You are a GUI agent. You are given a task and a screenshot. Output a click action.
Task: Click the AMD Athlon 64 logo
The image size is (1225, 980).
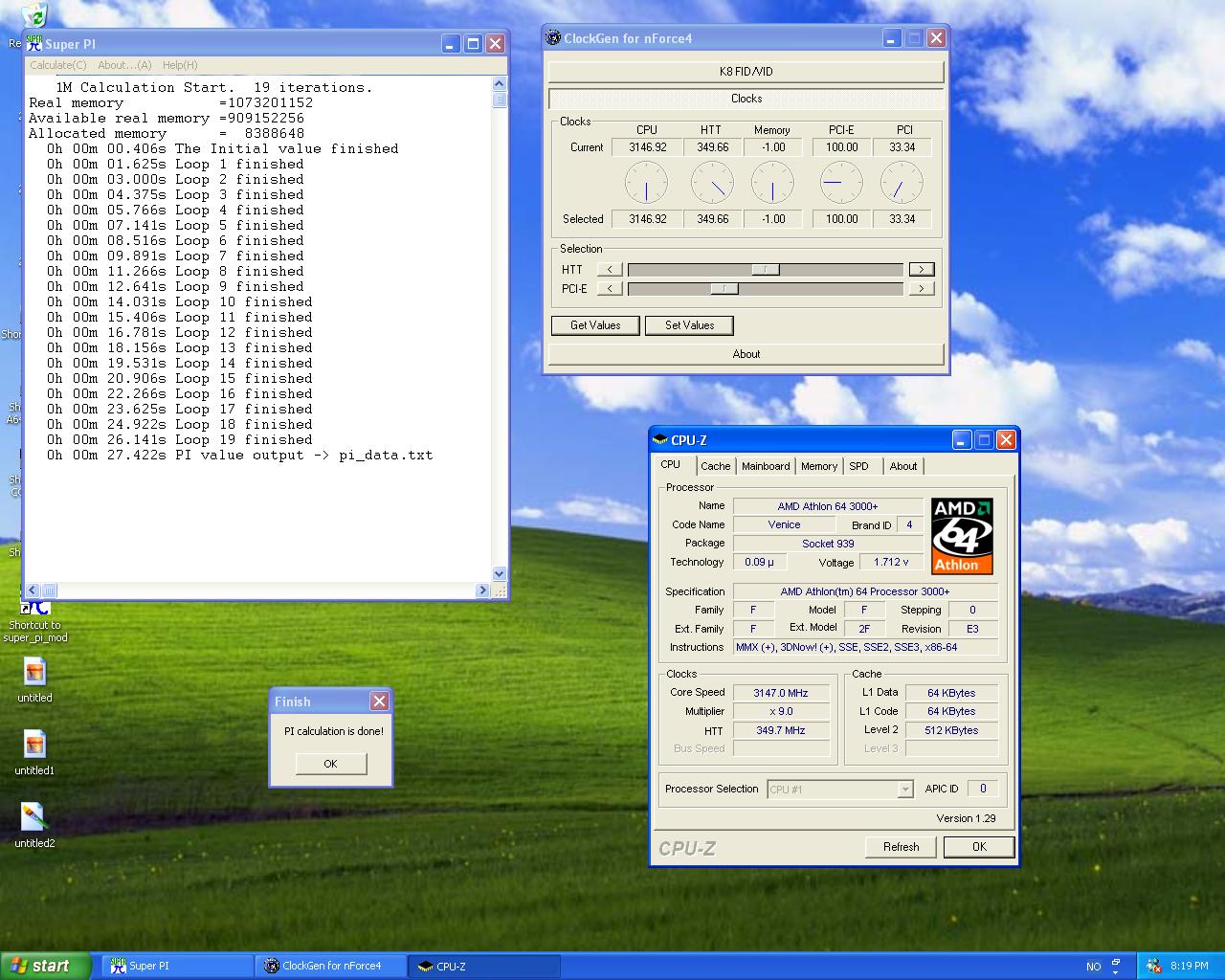pyautogui.click(x=962, y=535)
